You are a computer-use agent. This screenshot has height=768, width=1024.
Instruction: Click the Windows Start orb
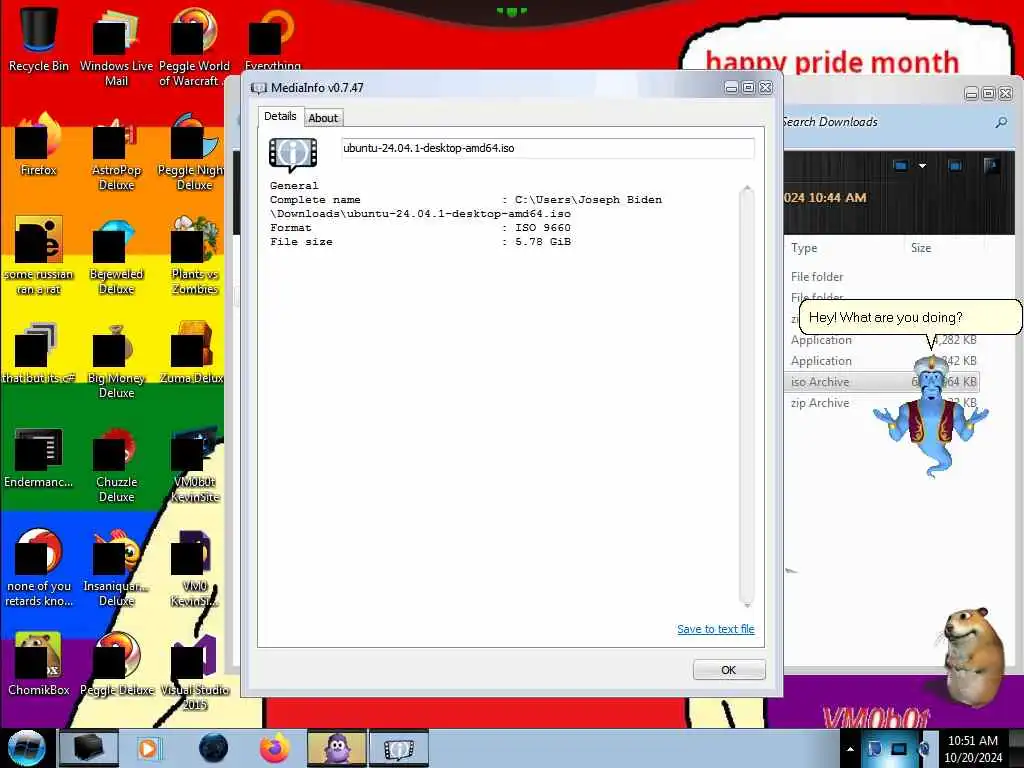(x=27, y=748)
